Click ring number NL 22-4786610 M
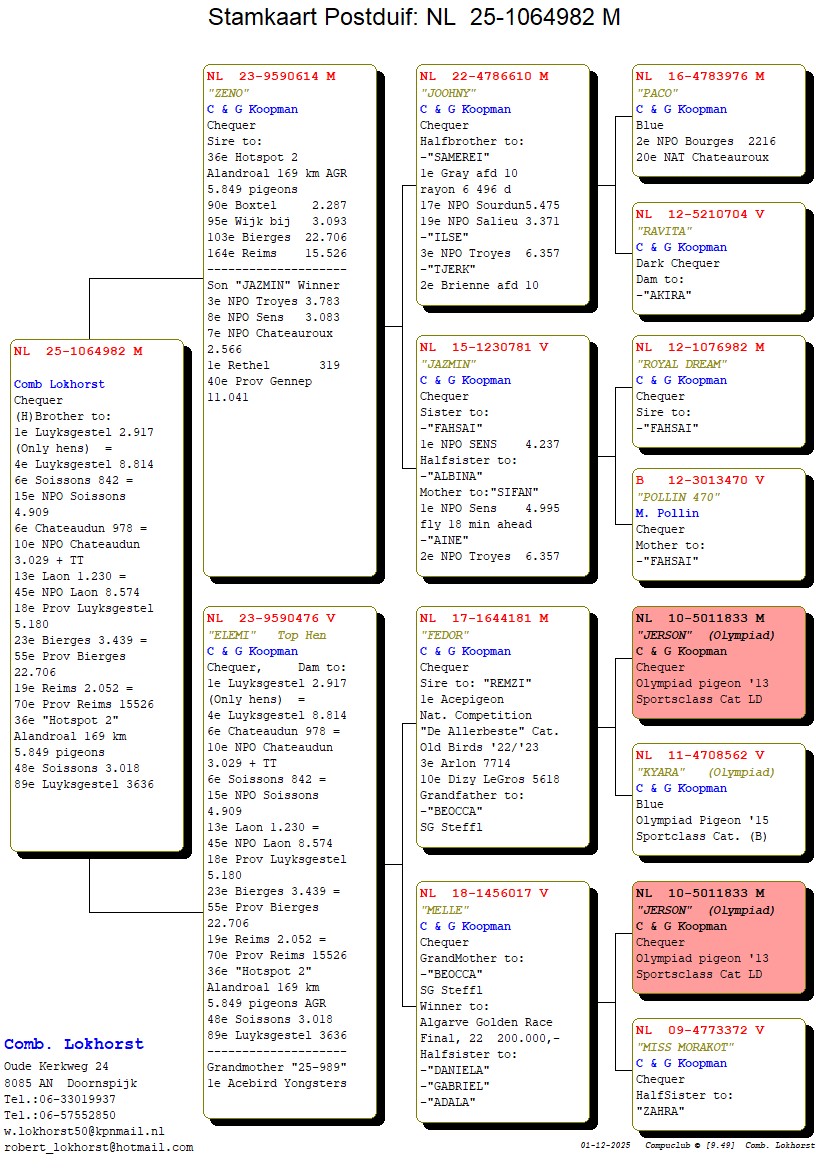This screenshot has height=1172, width=816. click(x=484, y=76)
